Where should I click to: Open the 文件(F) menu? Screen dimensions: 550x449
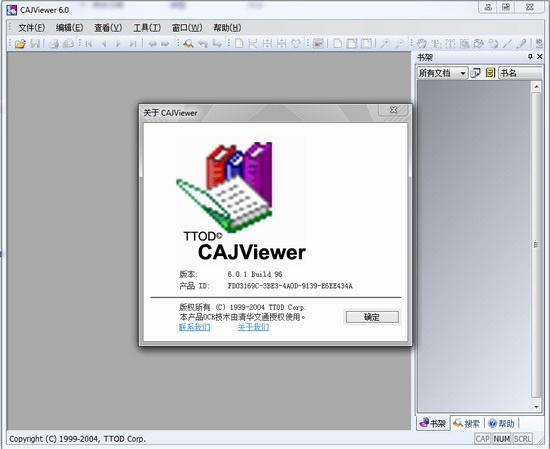click(32, 28)
